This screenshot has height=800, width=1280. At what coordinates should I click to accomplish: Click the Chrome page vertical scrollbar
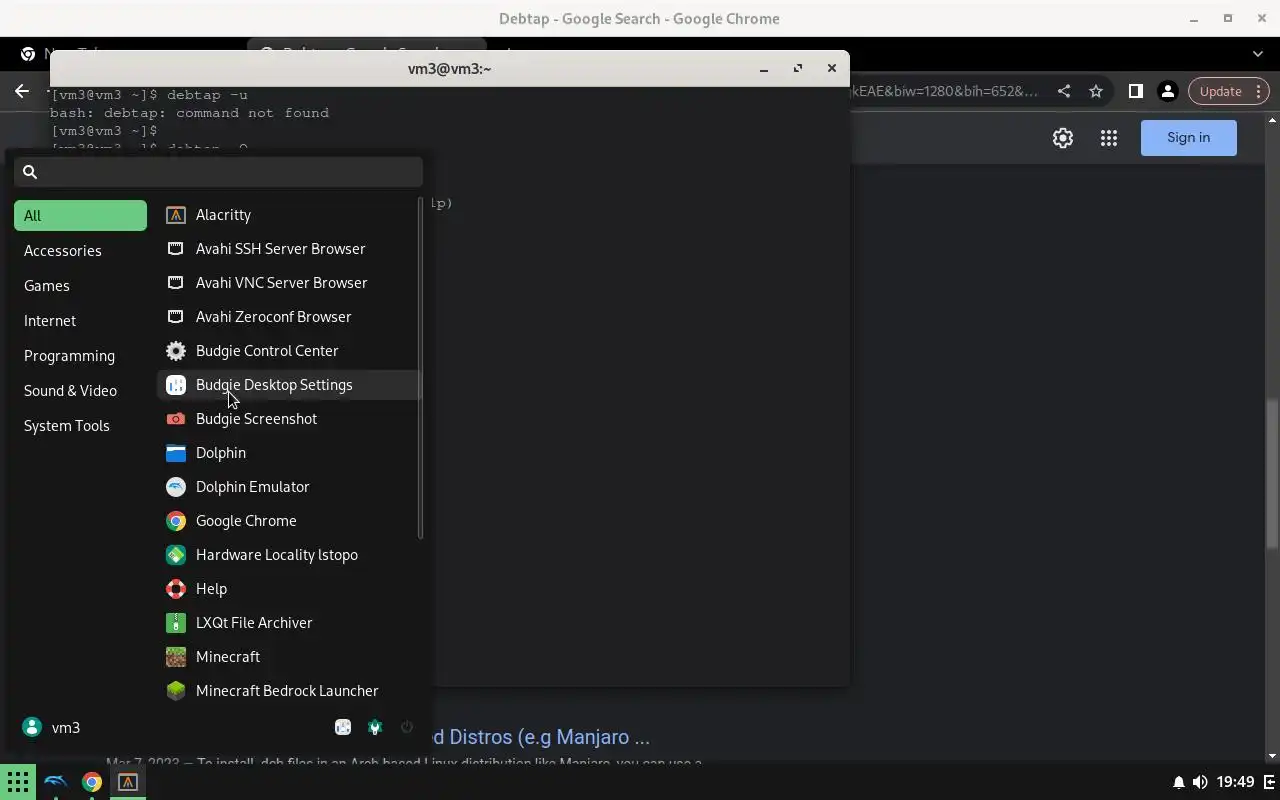click(x=1272, y=473)
